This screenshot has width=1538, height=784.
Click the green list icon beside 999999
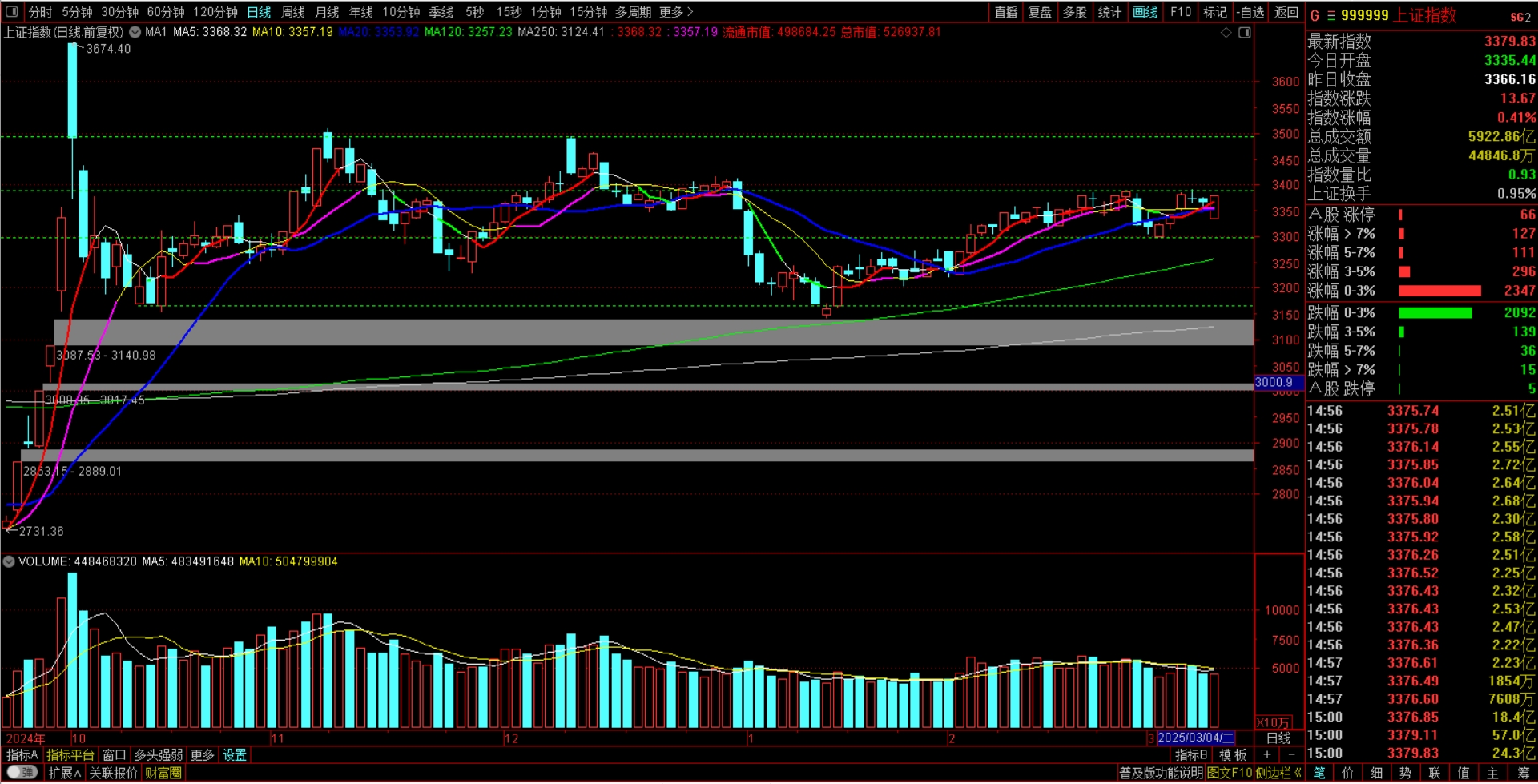click(1331, 15)
